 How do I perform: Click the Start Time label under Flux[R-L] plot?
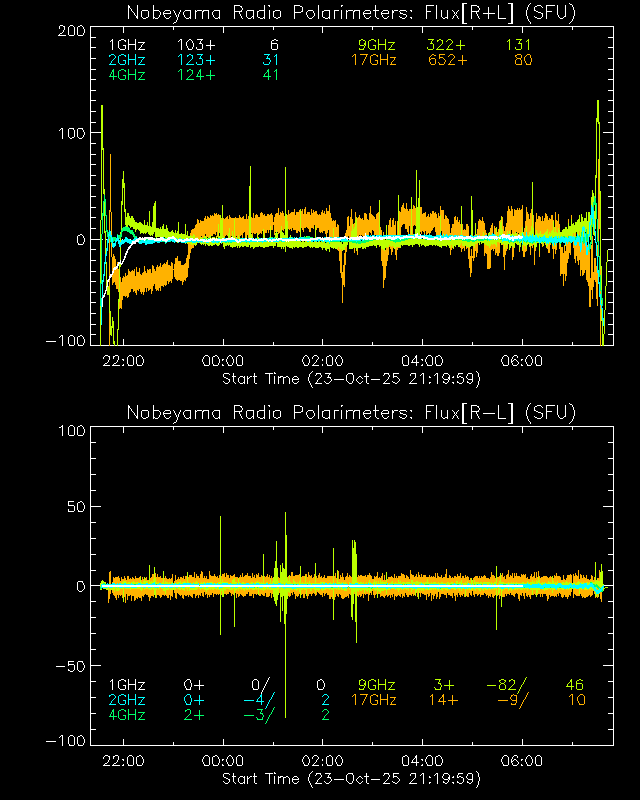(351, 778)
